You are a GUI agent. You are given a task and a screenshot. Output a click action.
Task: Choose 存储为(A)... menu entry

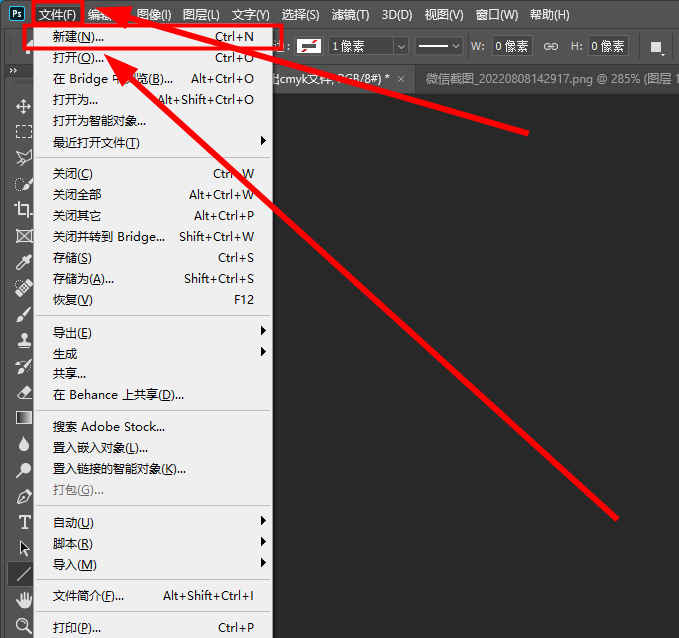pyautogui.click(x=152, y=279)
